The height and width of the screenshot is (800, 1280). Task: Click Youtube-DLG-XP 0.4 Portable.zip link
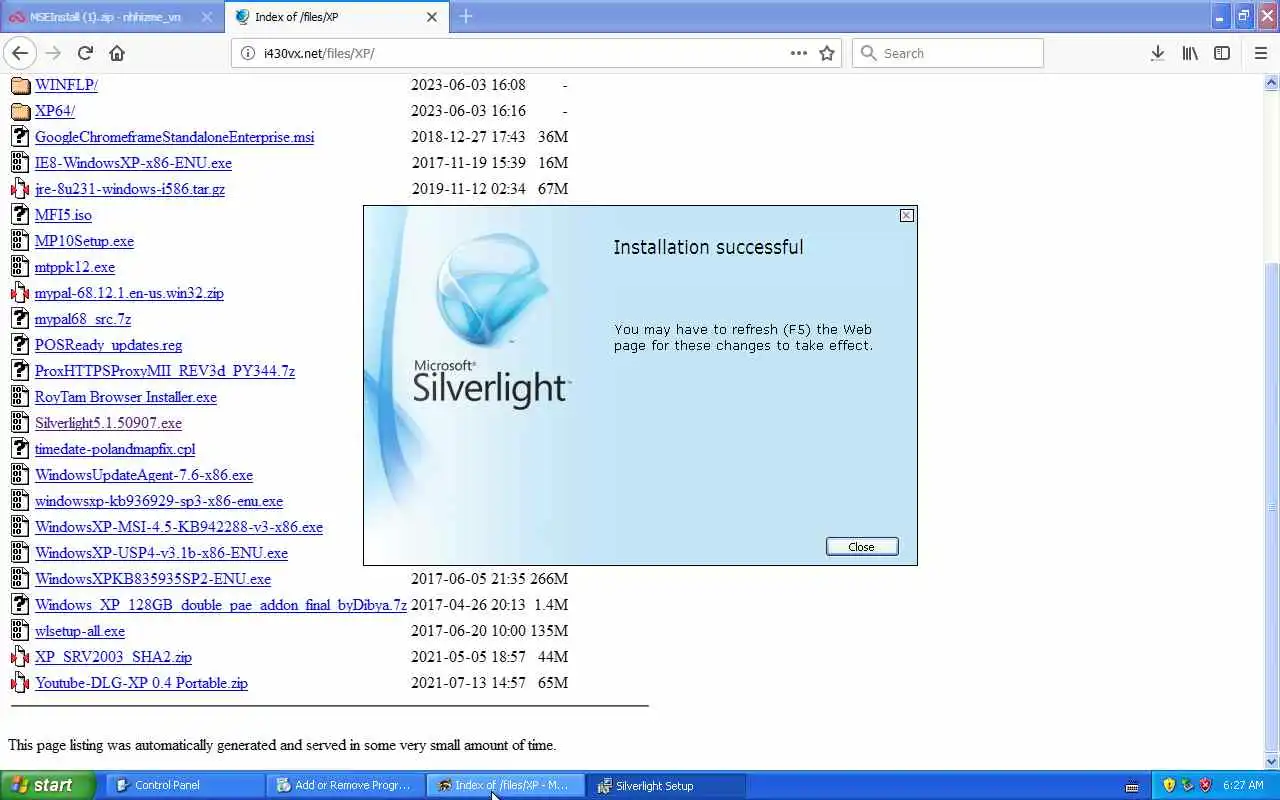141,683
